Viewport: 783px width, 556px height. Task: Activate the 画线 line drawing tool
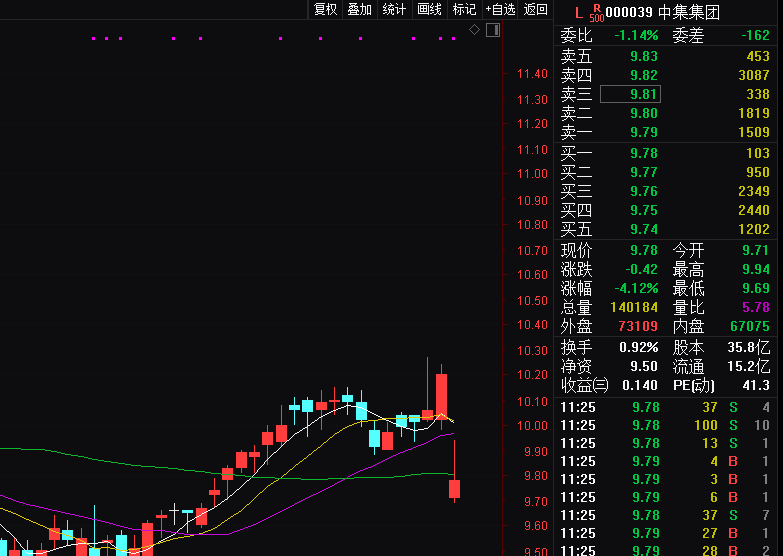(429, 9)
